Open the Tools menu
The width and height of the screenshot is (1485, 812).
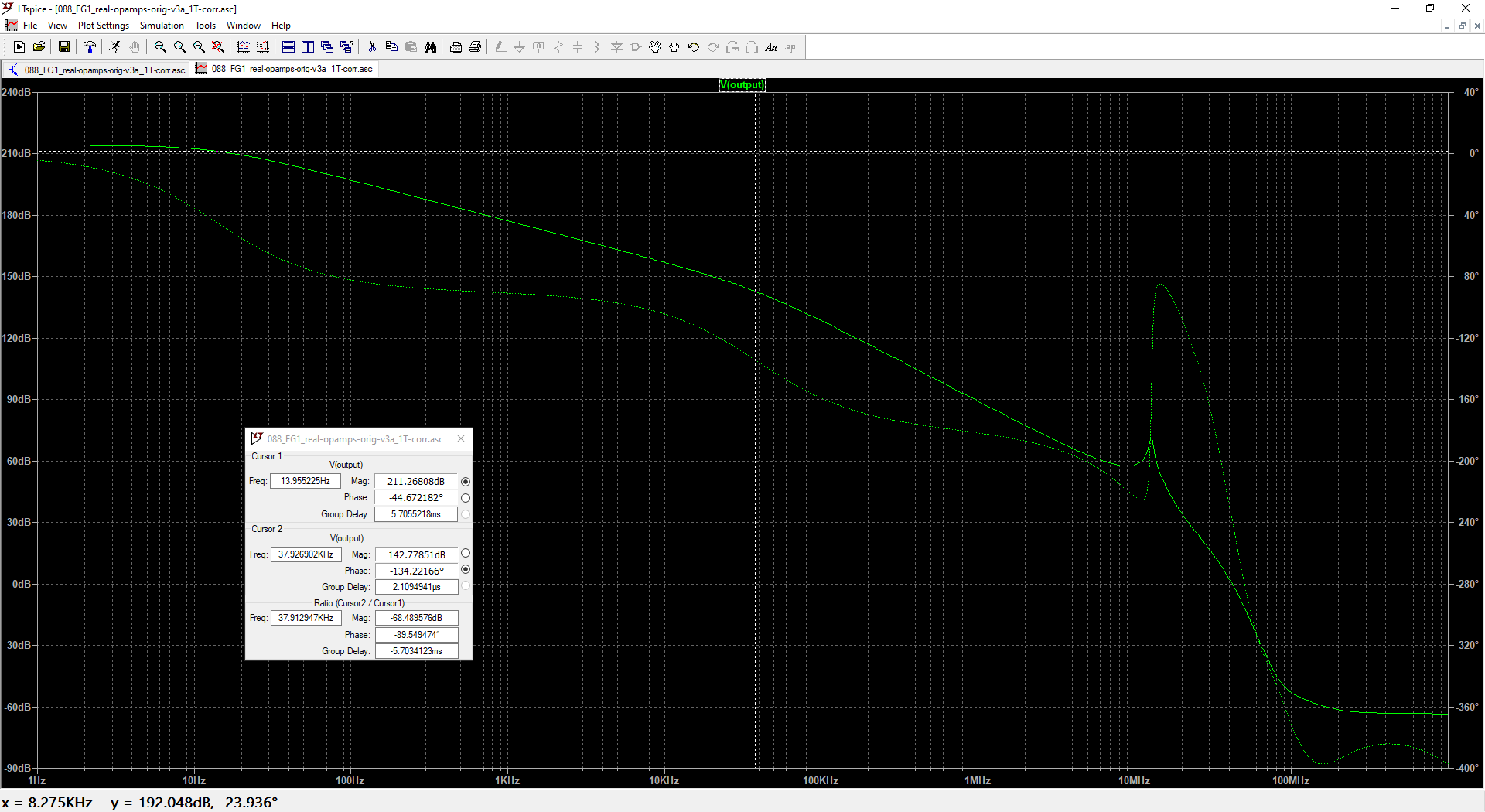click(205, 26)
